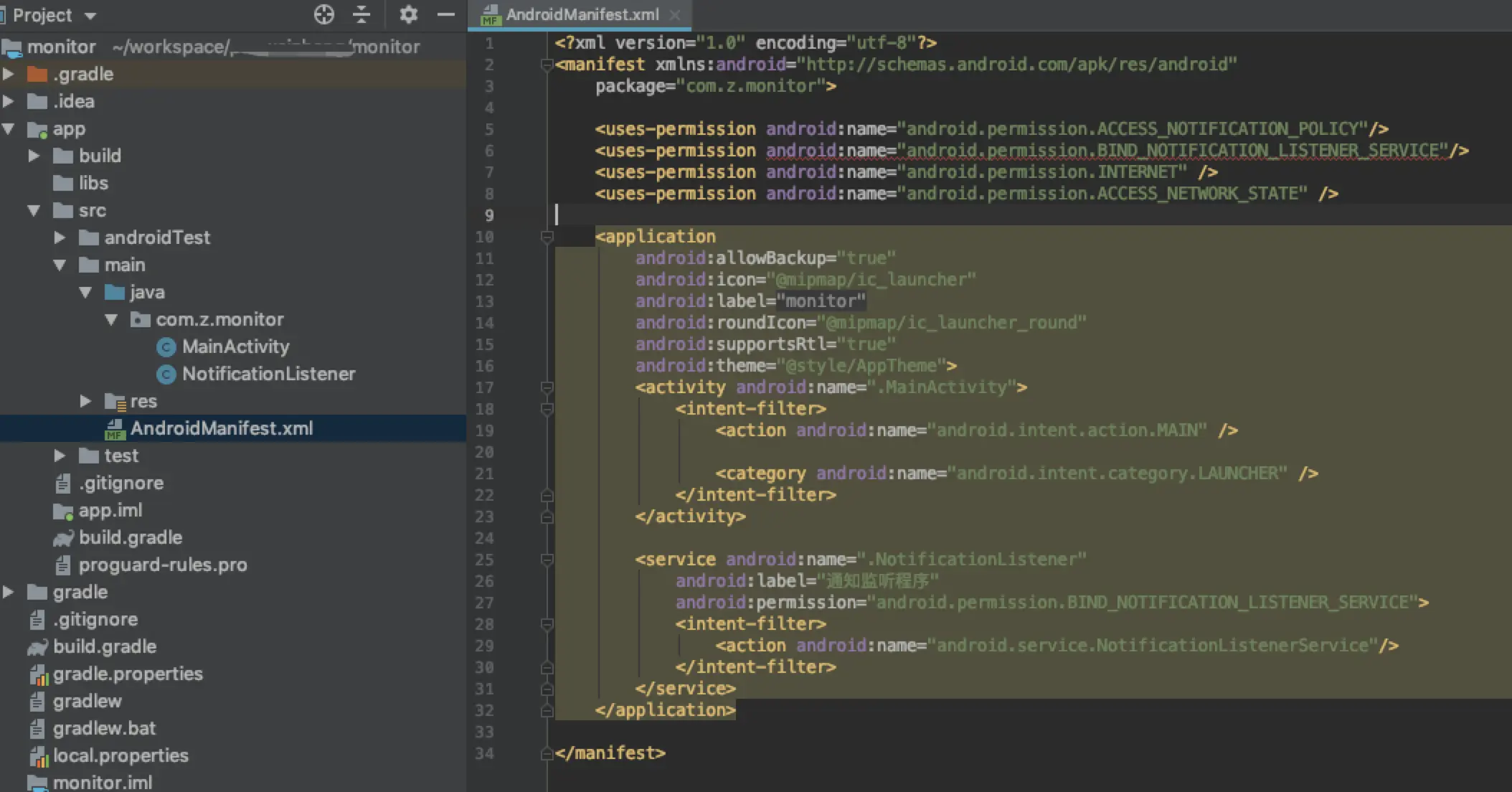Open Project panel settings gear
The width and height of the screenshot is (1512, 792).
[408, 14]
